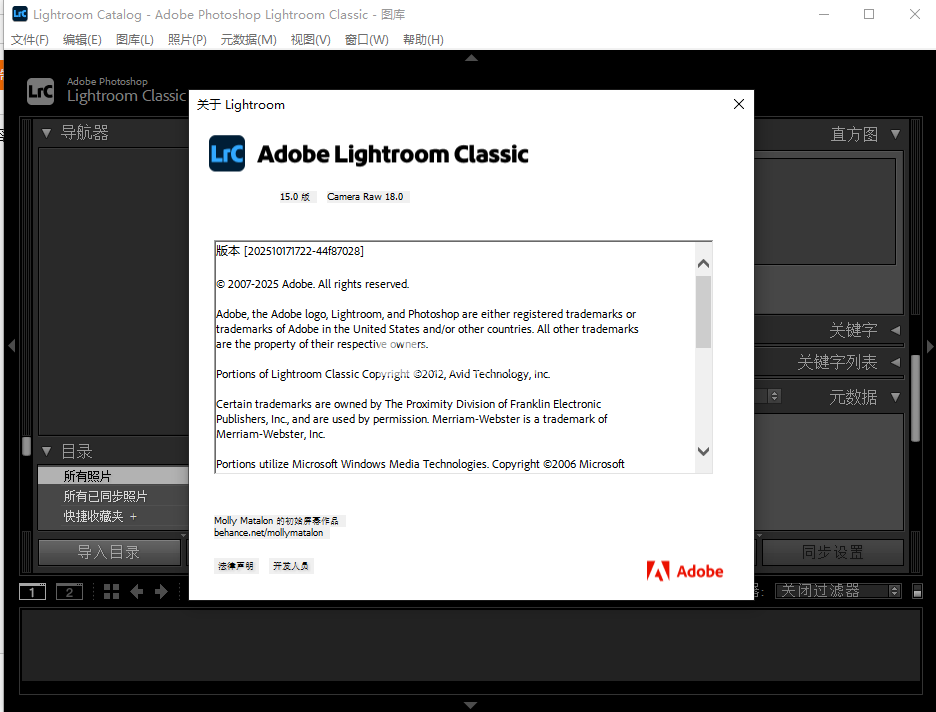Close the About Lightroom dialog
The width and height of the screenshot is (936, 712).
click(739, 104)
